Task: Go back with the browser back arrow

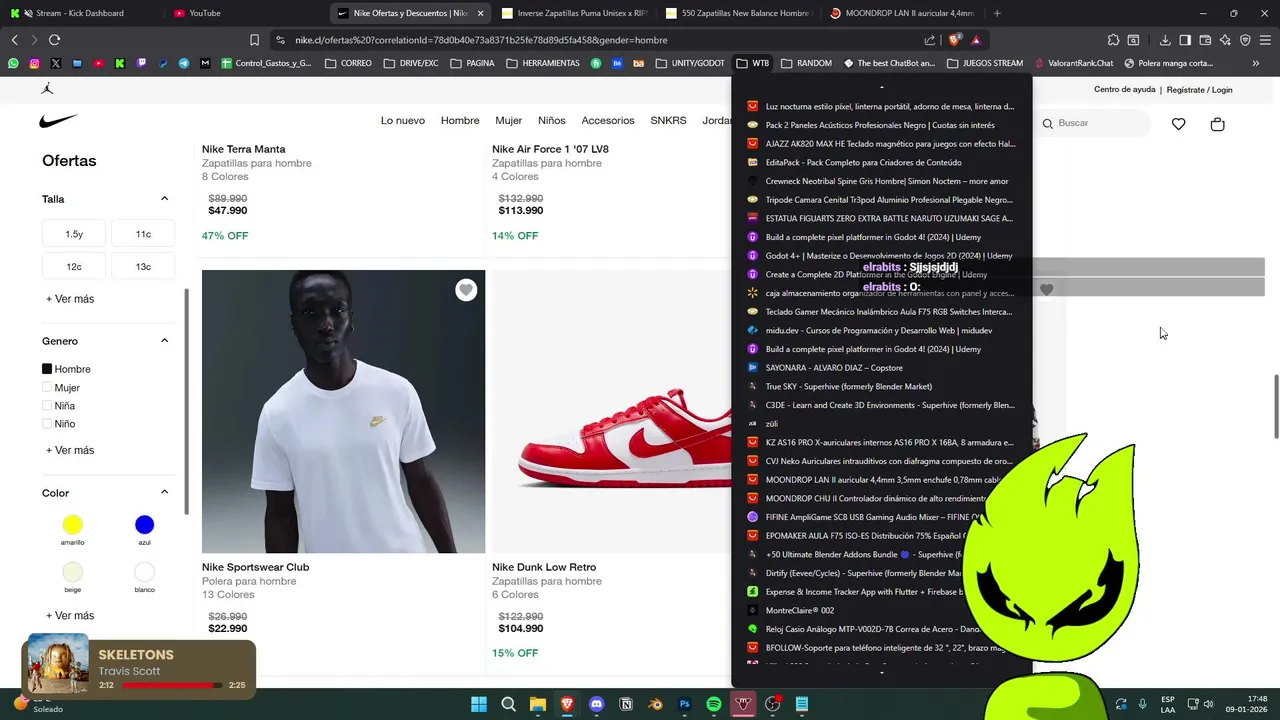Action: [14, 40]
